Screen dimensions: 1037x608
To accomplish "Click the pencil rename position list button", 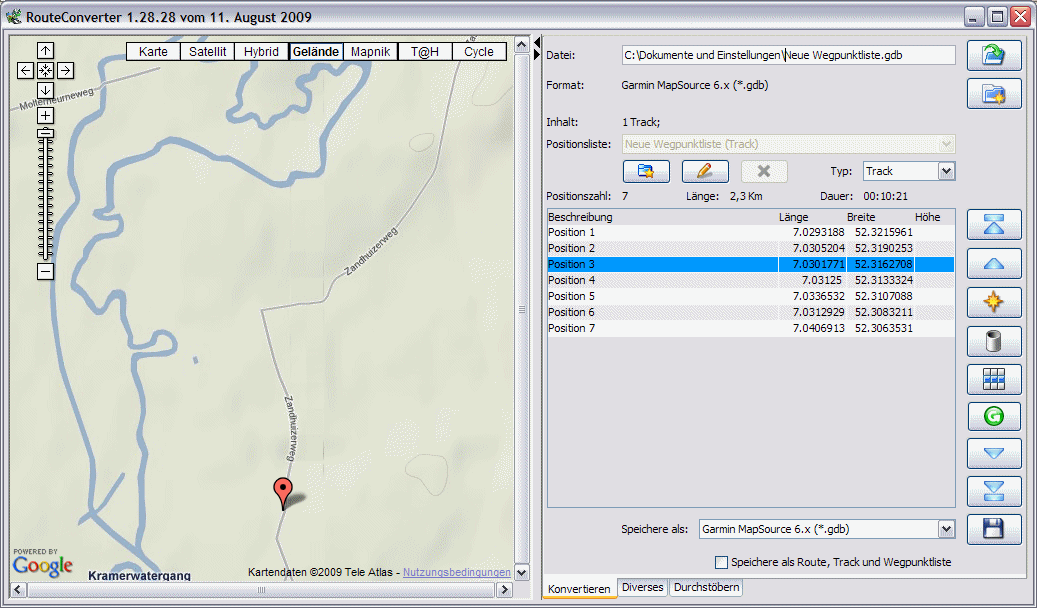I will (705, 171).
